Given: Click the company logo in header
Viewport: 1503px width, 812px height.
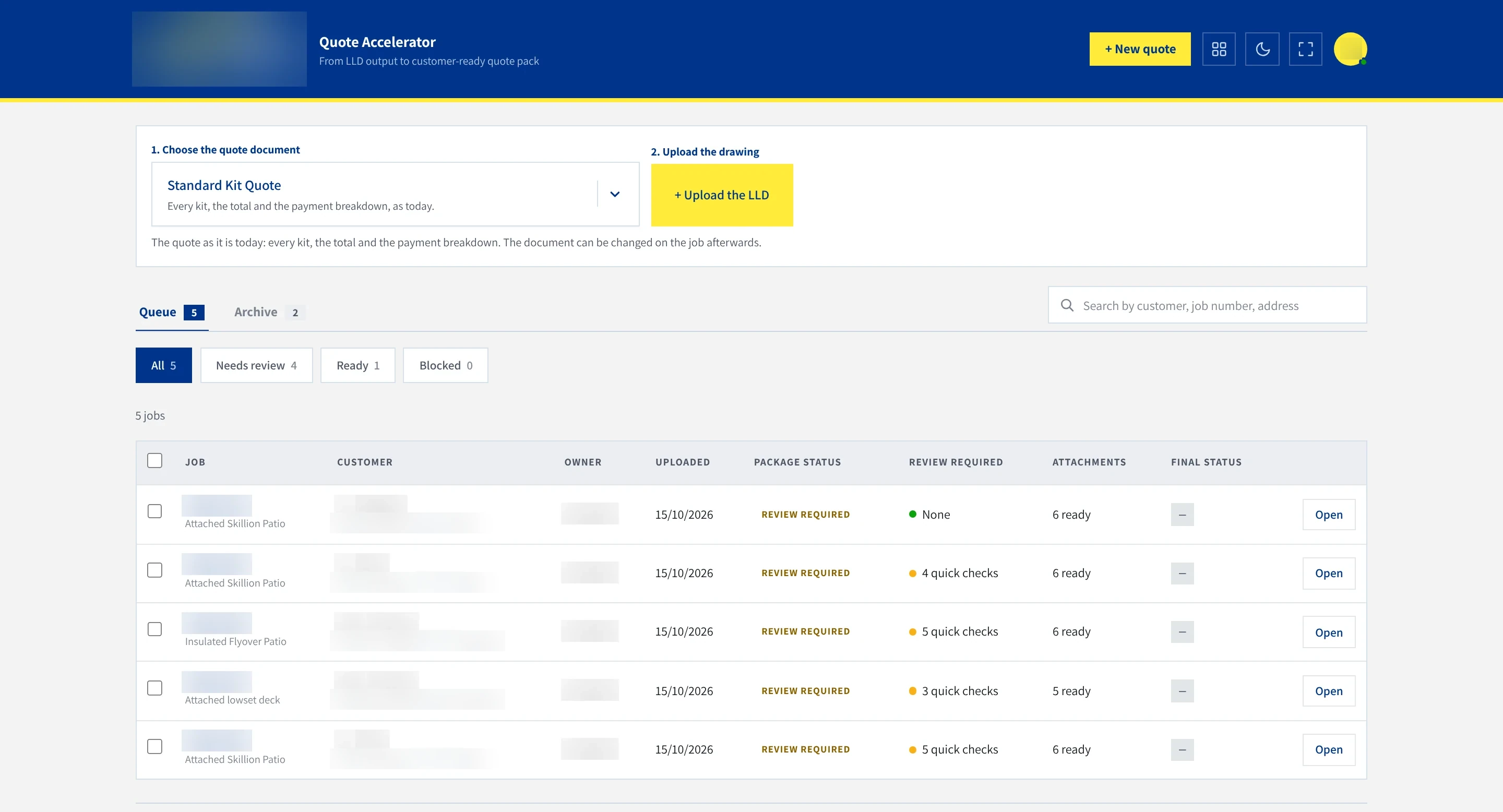Looking at the screenshot, I should [x=219, y=49].
